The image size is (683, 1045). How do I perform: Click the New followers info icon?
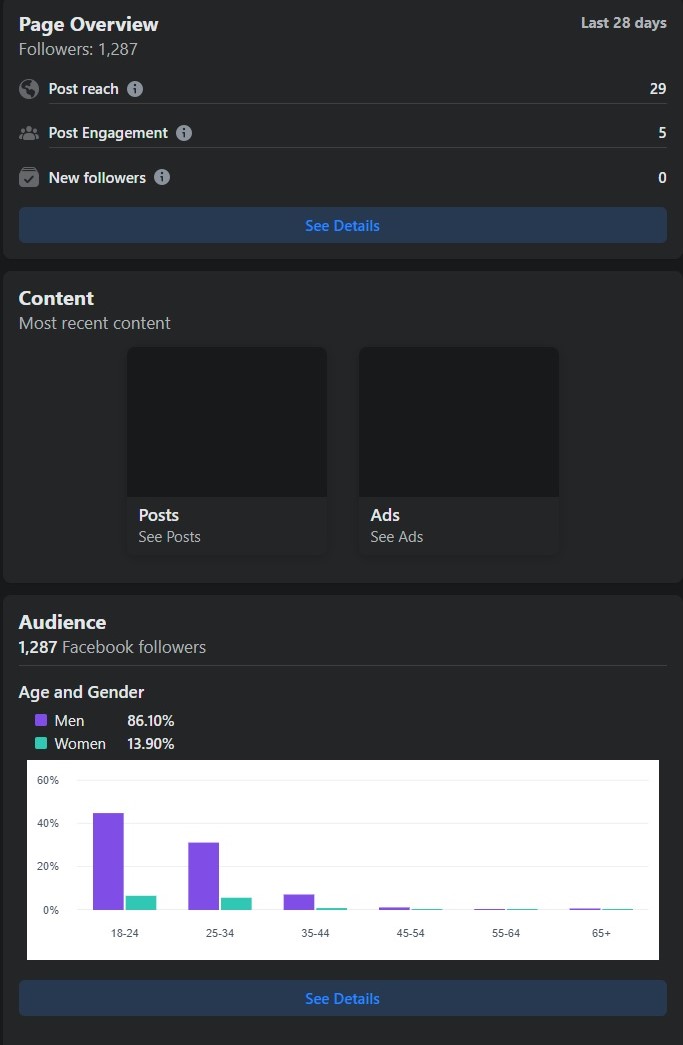(162, 177)
